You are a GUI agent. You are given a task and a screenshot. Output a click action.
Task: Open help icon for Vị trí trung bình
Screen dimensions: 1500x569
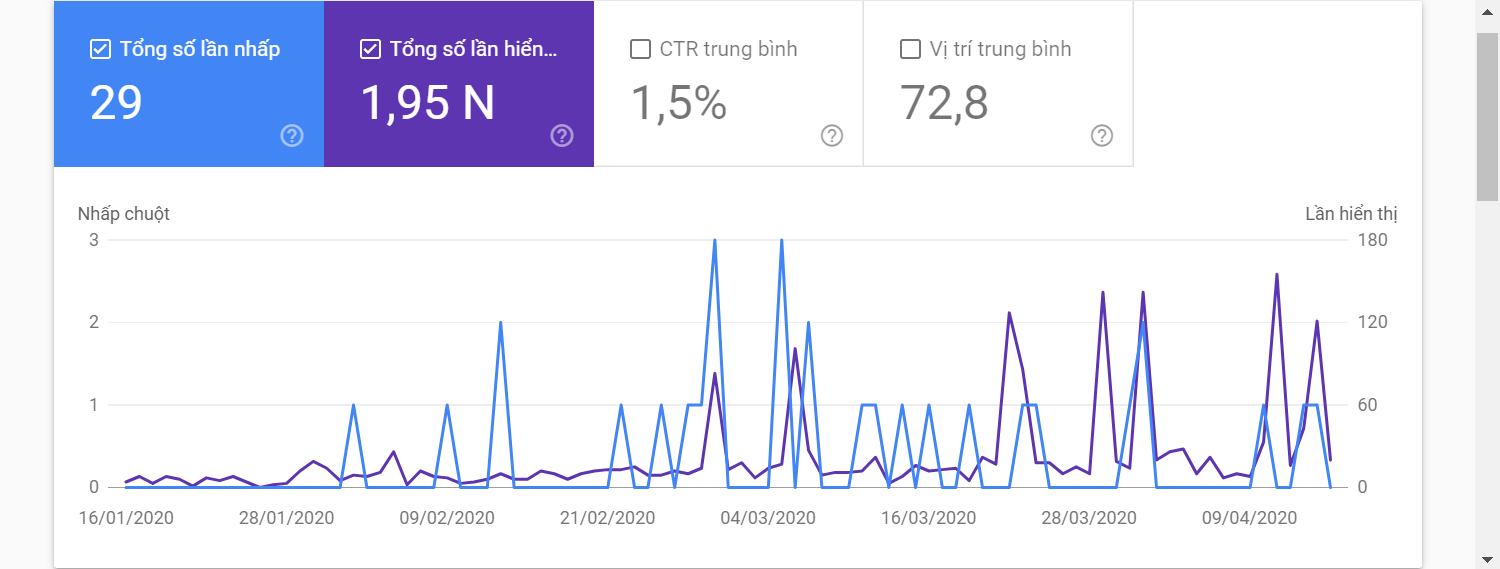(1102, 136)
